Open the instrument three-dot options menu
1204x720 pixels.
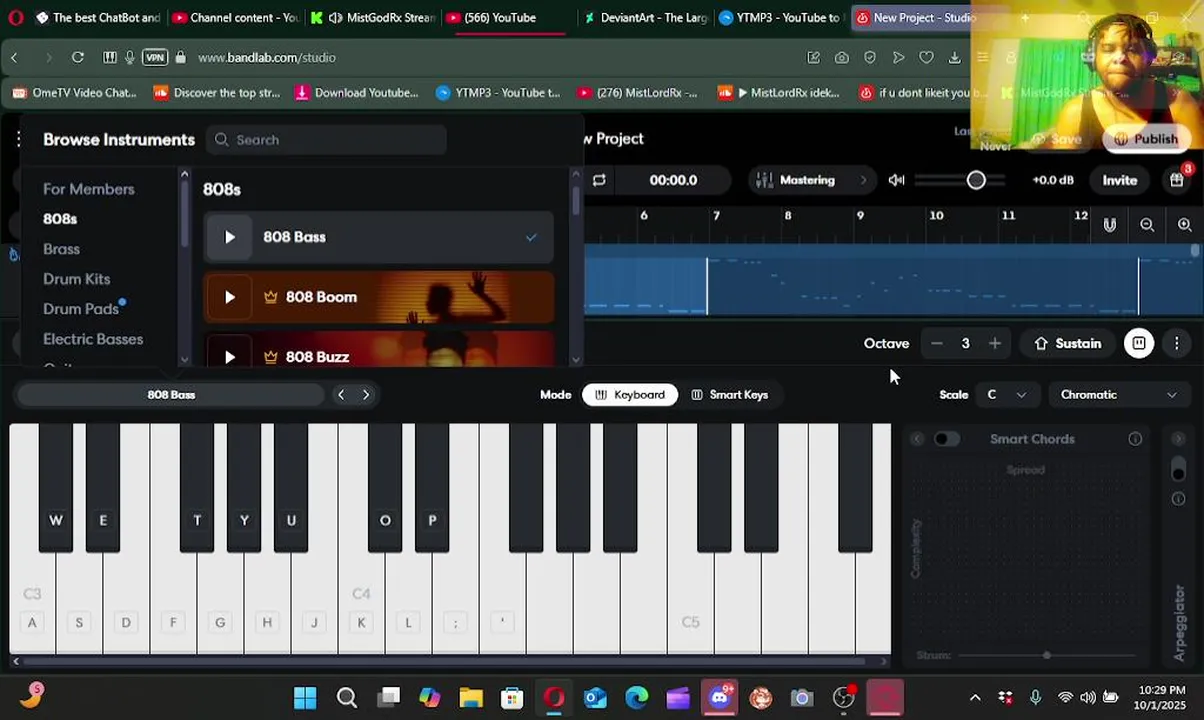point(1177,343)
